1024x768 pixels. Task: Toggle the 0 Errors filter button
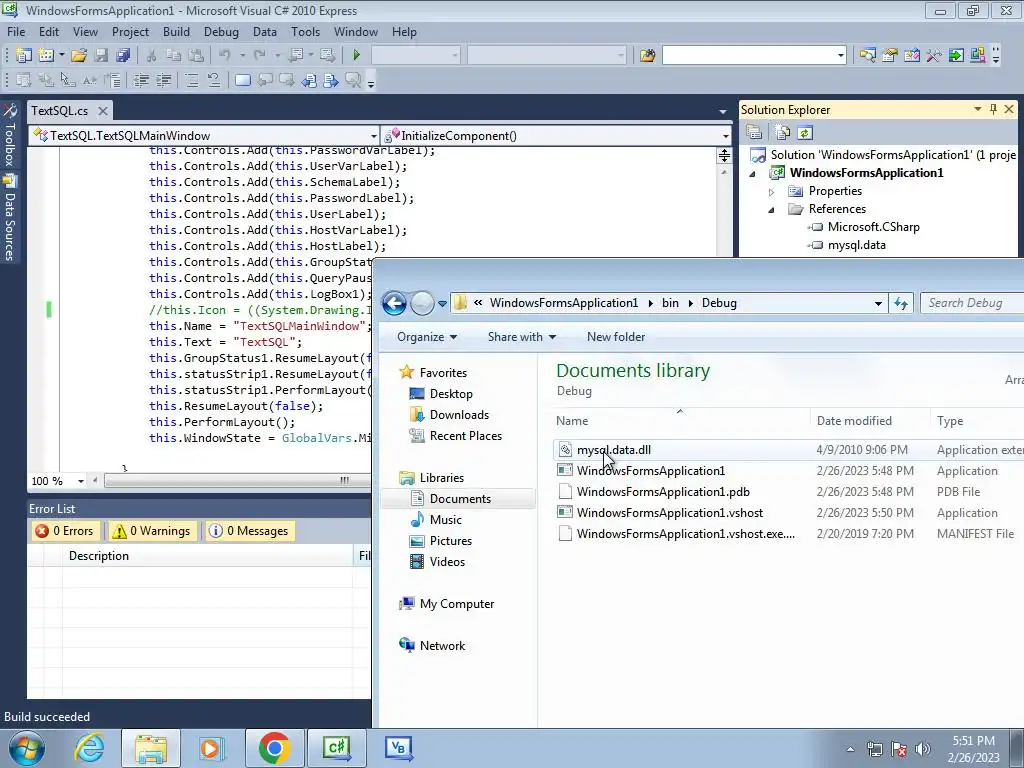pos(65,531)
